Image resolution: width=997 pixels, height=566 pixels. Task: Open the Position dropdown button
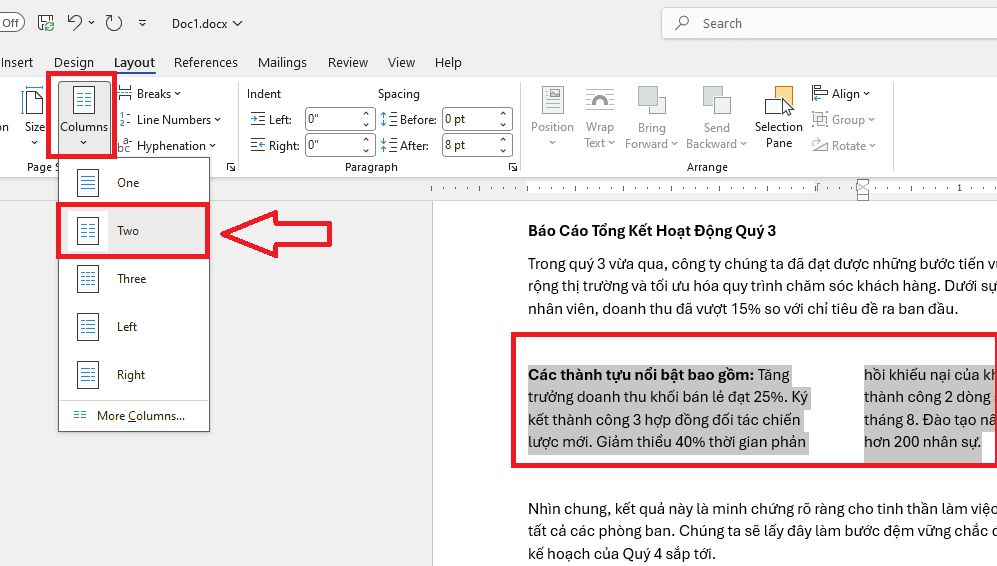click(552, 118)
